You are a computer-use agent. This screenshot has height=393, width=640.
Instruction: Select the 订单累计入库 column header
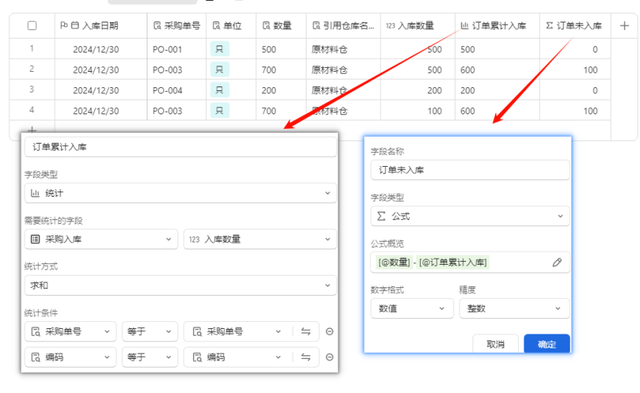tap(497, 26)
